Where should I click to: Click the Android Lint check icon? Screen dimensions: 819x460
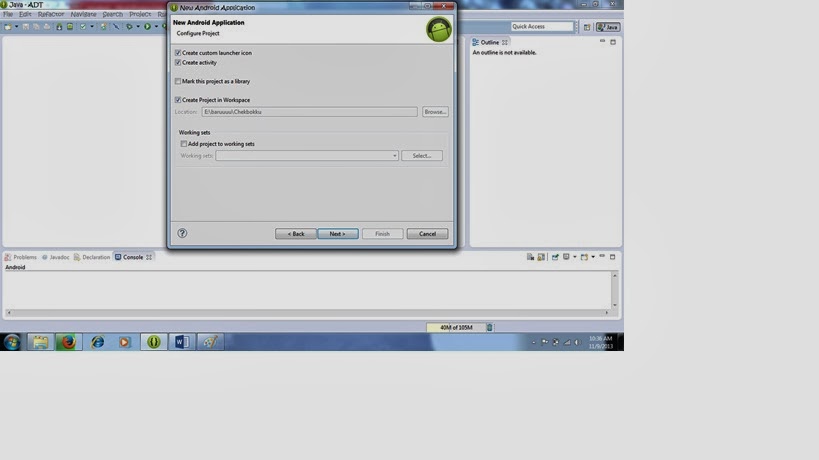click(83, 27)
